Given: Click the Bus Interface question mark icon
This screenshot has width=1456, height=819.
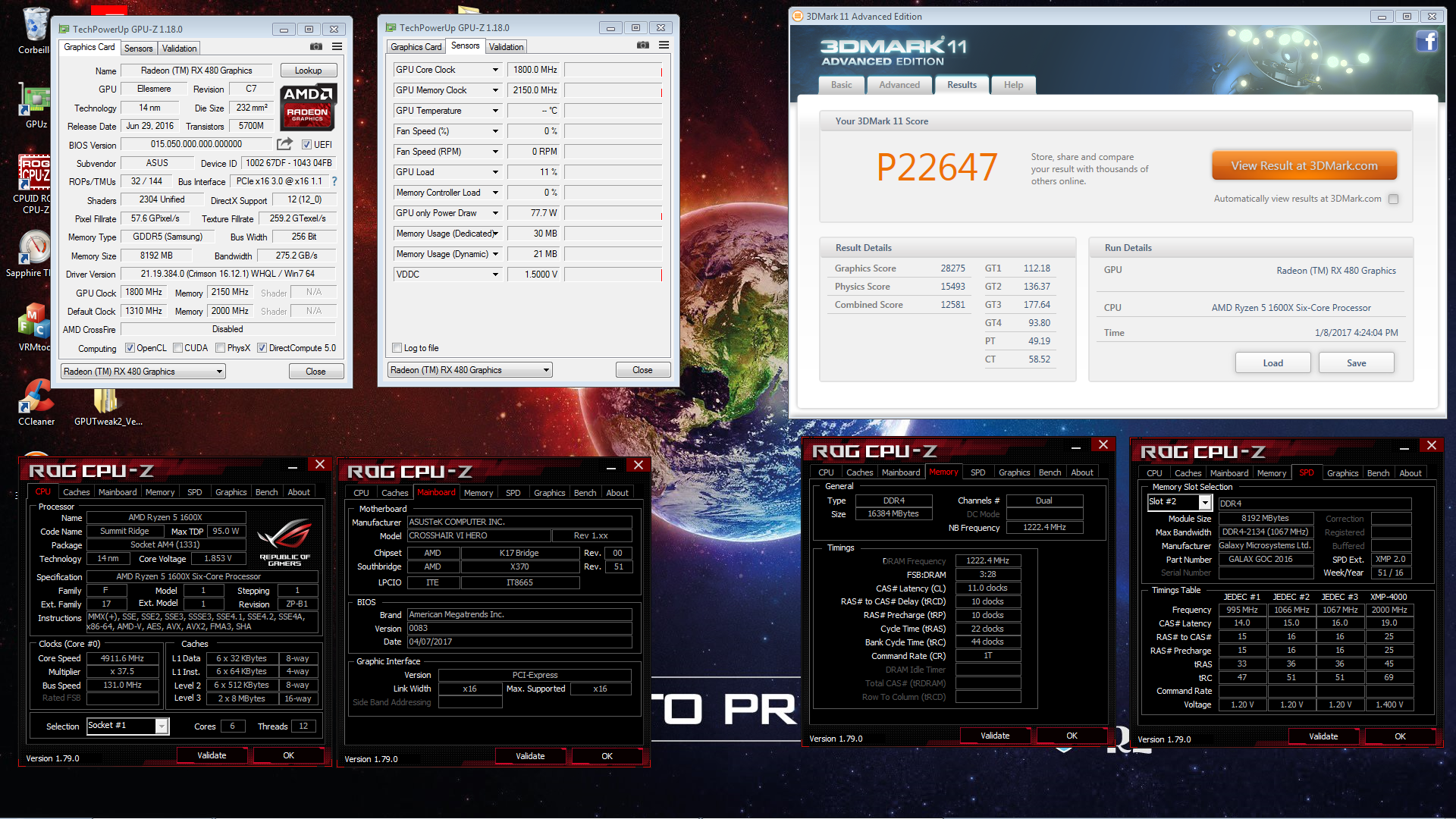Looking at the screenshot, I should tap(334, 181).
